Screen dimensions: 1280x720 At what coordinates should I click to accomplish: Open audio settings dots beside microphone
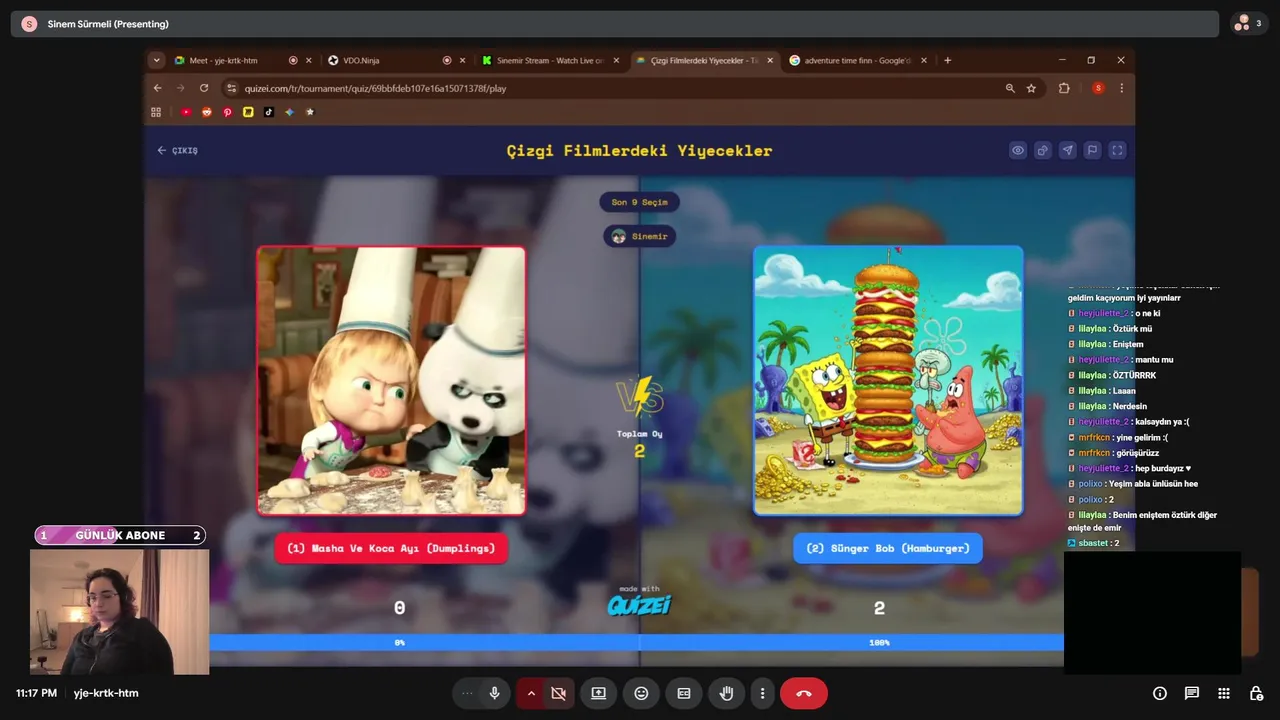(466, 693)
